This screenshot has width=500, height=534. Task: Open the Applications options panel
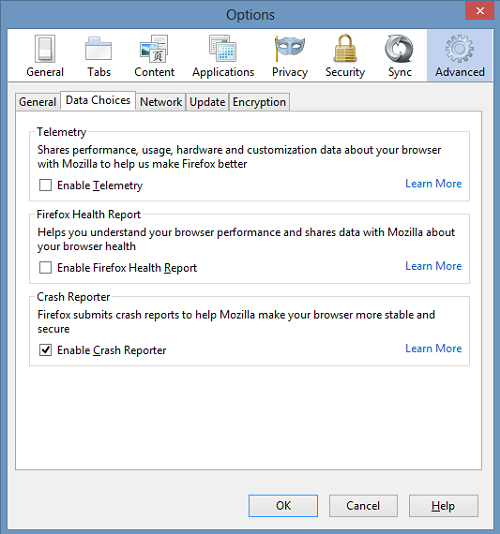point(223,56)
